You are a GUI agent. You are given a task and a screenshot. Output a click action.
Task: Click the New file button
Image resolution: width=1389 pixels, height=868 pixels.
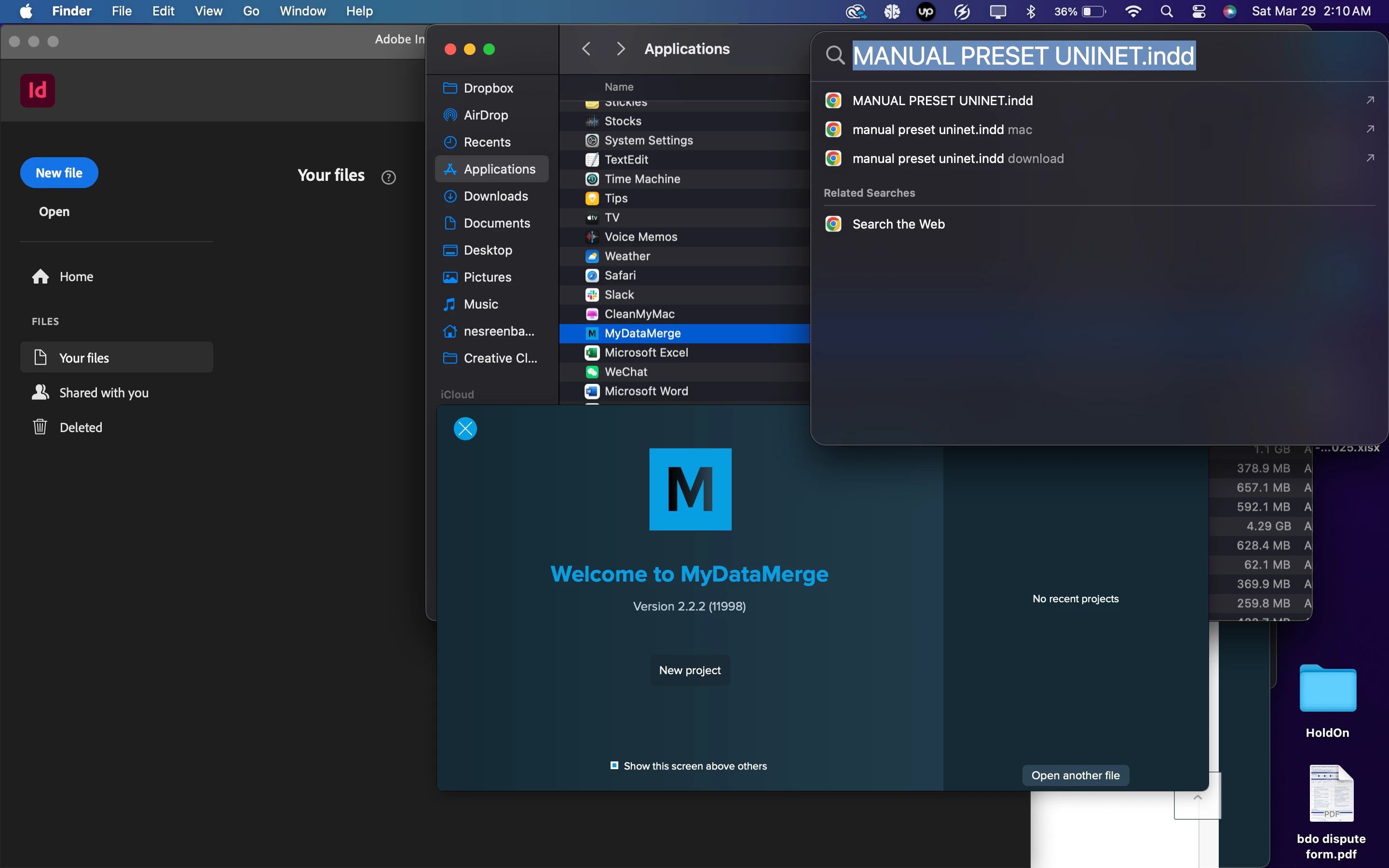59,173
